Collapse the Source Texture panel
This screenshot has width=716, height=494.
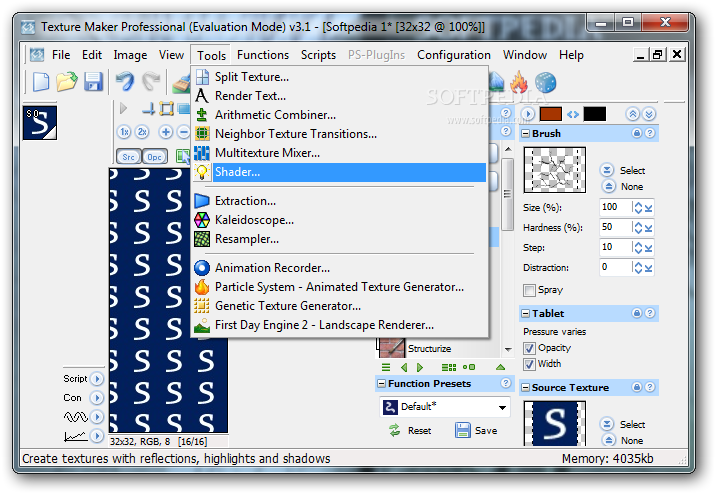(x=526, y=388)
